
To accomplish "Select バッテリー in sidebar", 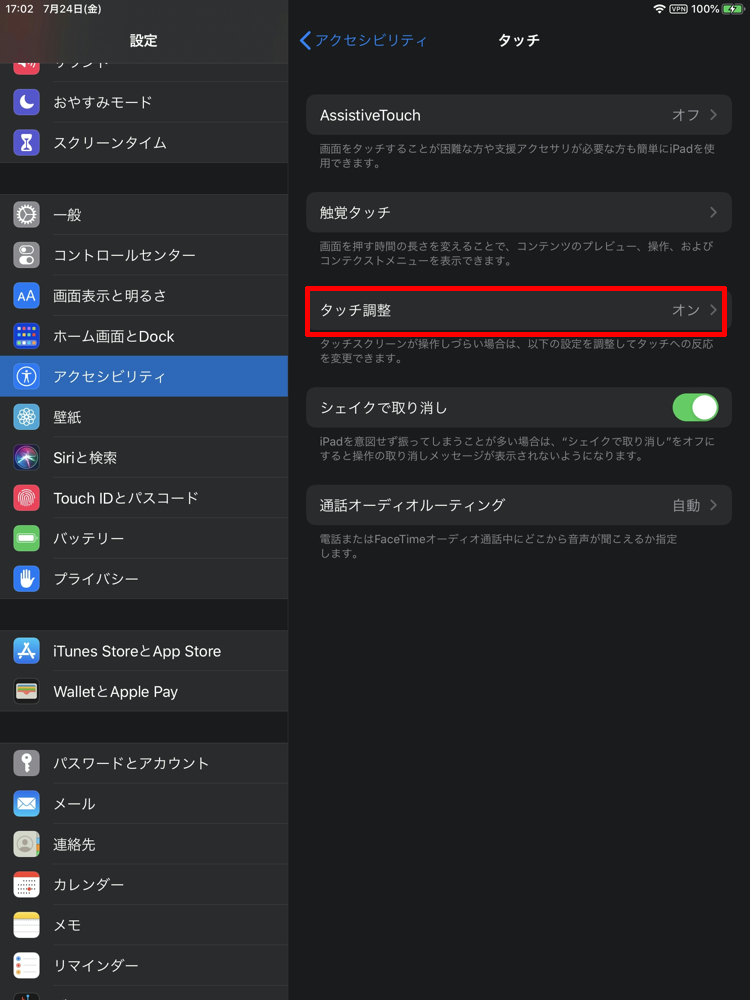I will point(143,538).
